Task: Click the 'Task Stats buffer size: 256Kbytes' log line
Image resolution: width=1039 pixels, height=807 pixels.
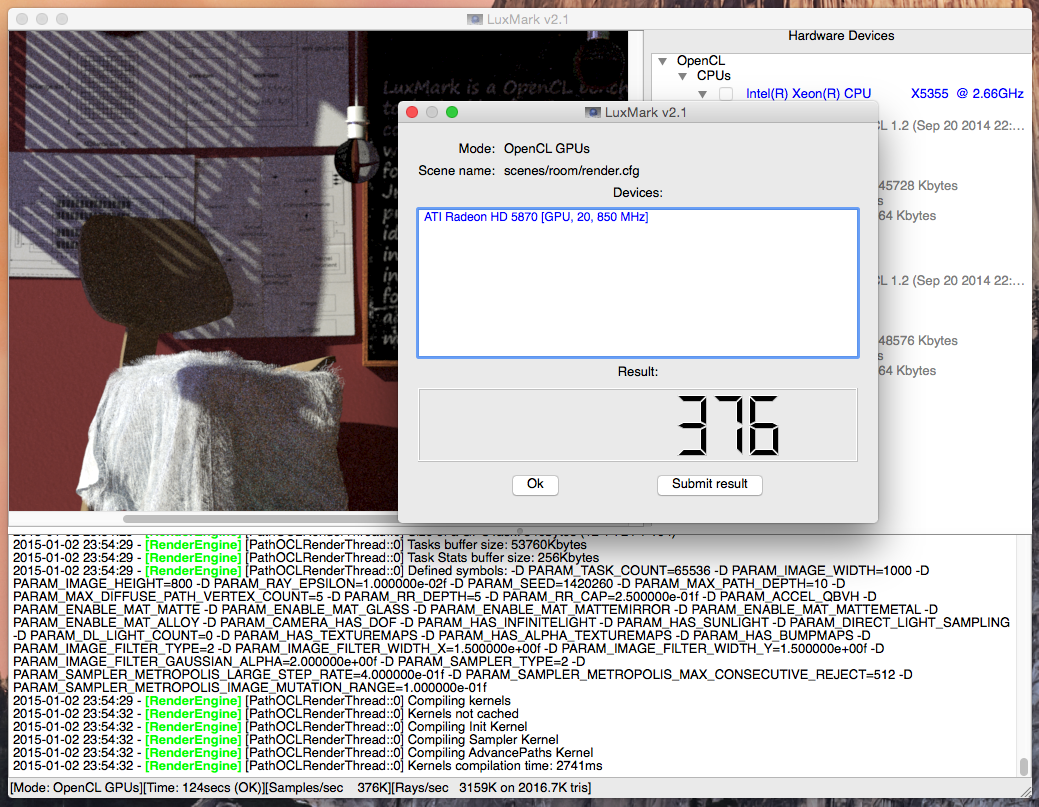Action: click(x=305, y=558)
